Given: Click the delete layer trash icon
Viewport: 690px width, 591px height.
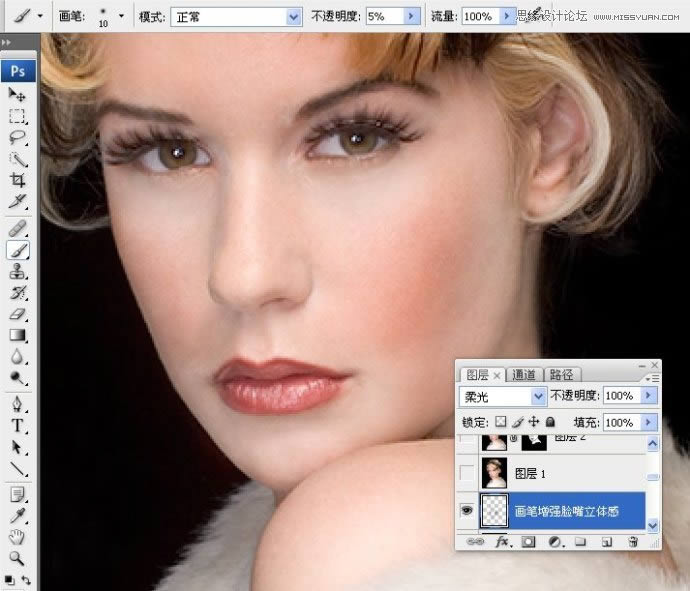Looking at the screenshot, I should (x=632, y=542).
